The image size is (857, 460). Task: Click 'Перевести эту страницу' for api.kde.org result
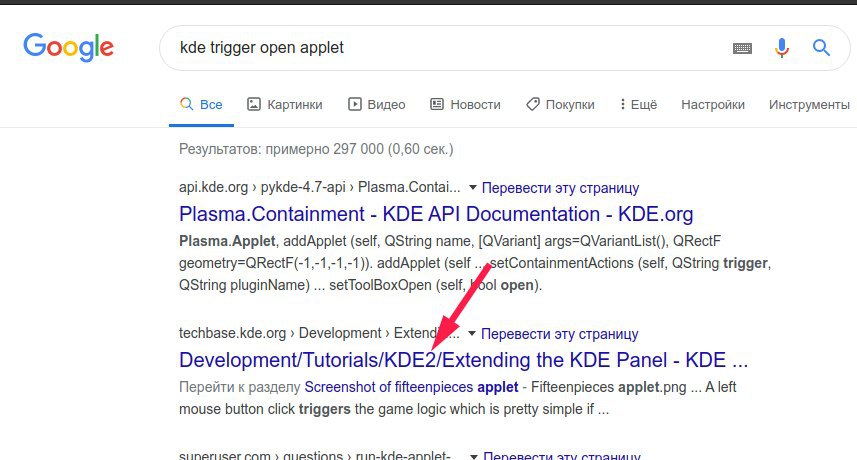(x=560, y=188)
